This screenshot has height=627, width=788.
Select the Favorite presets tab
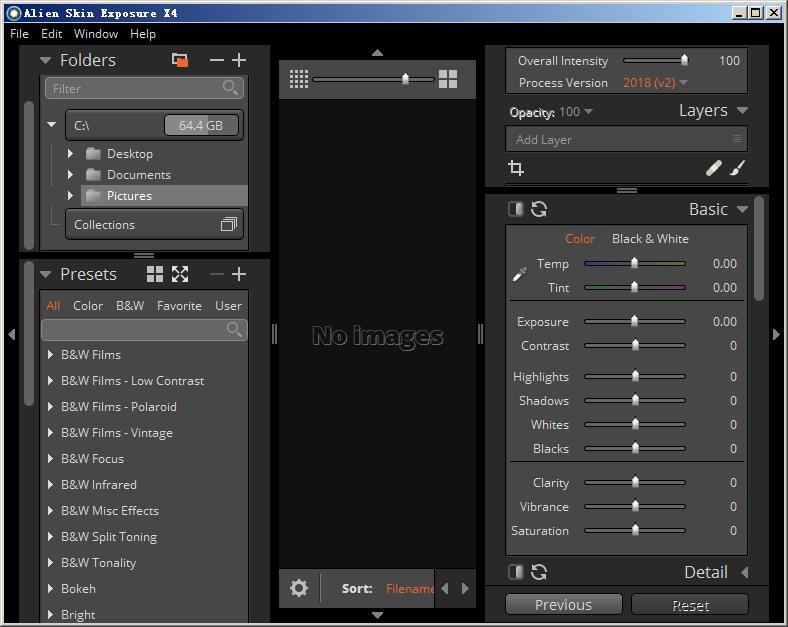[179, 305]
